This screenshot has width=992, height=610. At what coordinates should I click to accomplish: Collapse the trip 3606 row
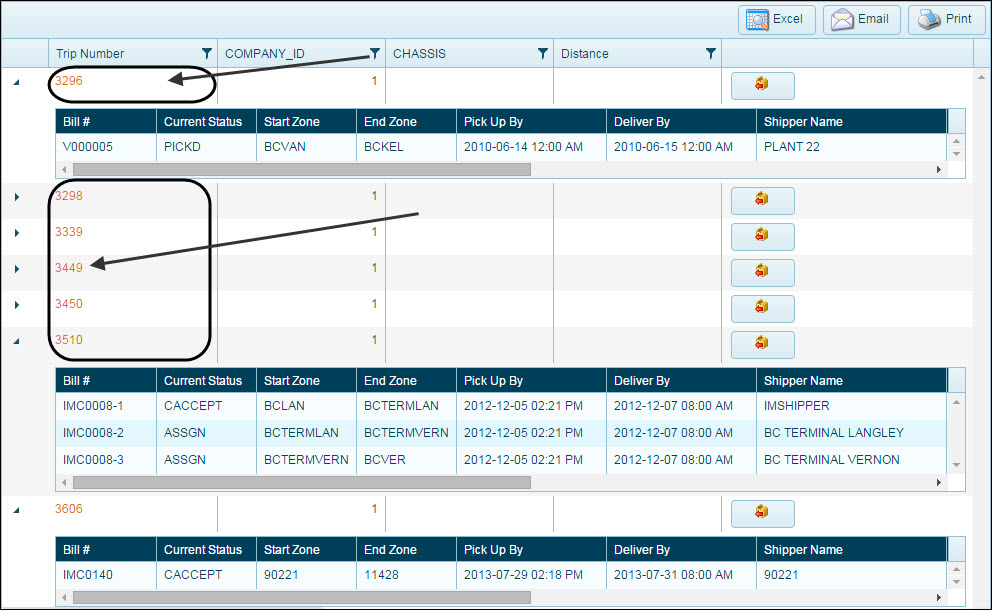(16, 510)
